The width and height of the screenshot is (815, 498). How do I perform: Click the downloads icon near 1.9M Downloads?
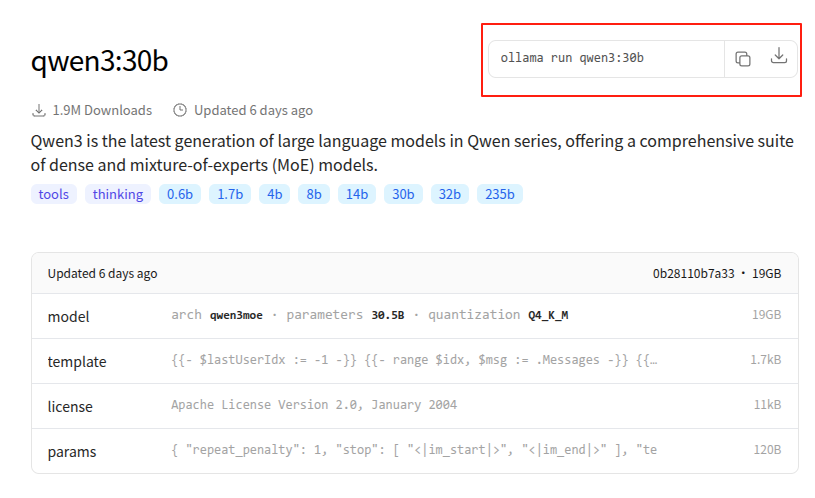pos(39,110)
